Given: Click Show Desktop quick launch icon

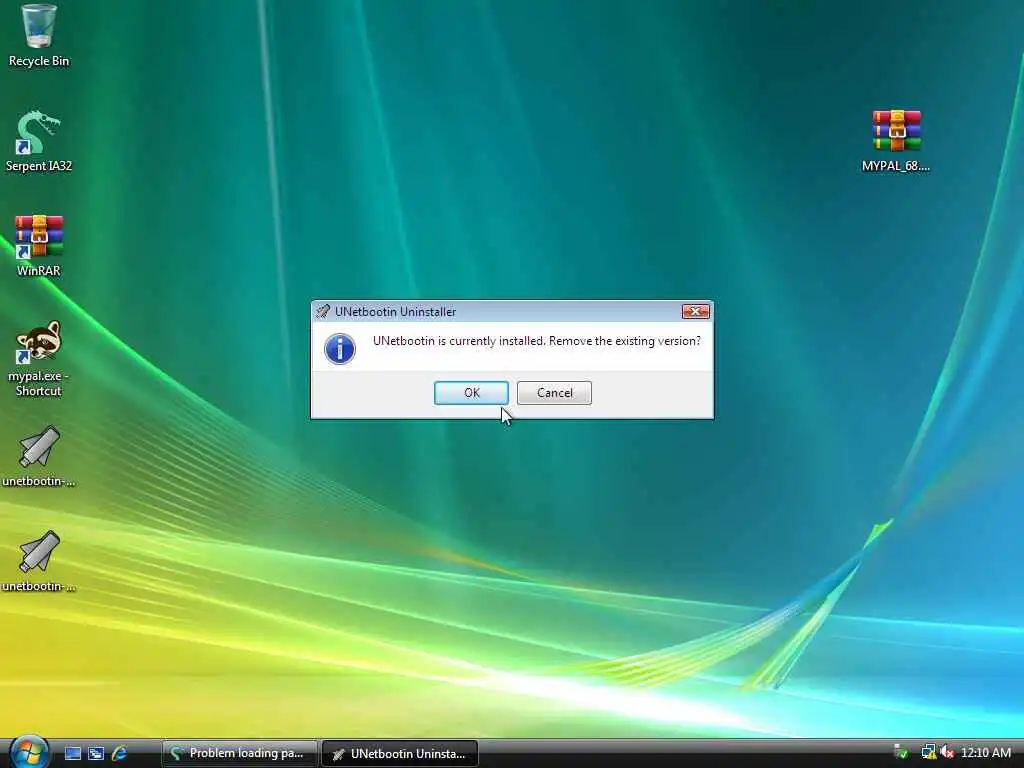Looking at the screenshot, I should [72, 754].
